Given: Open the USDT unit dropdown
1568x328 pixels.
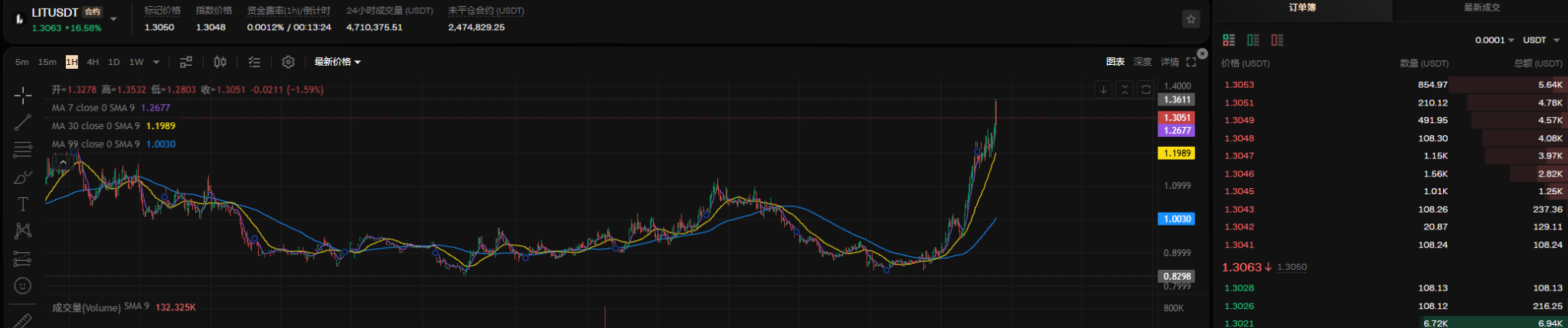Looking at the screenshot, I should (1541, 40).
